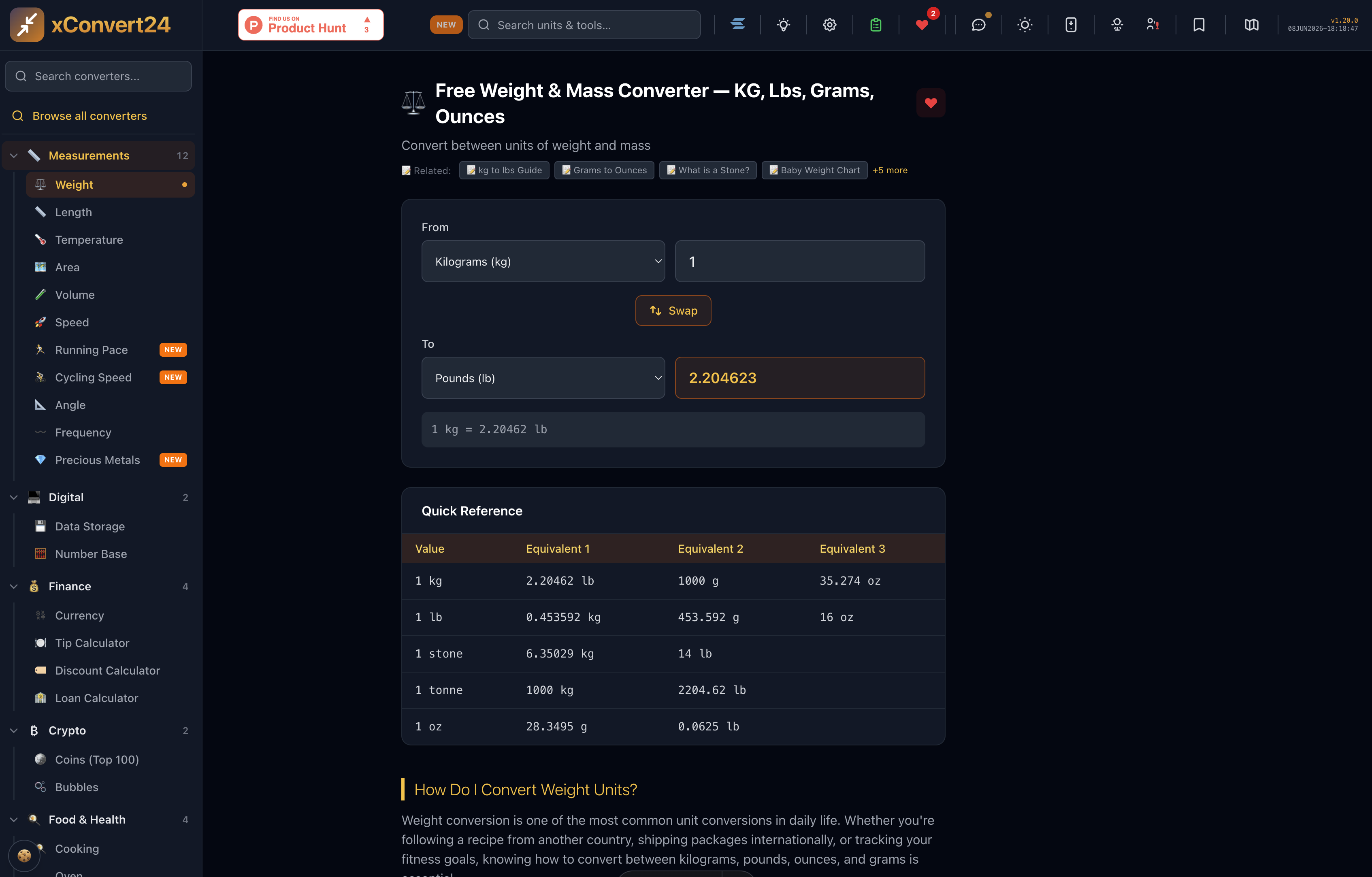Collapse the Measurements category
The image size is (1372, 877).
(98, 155)
